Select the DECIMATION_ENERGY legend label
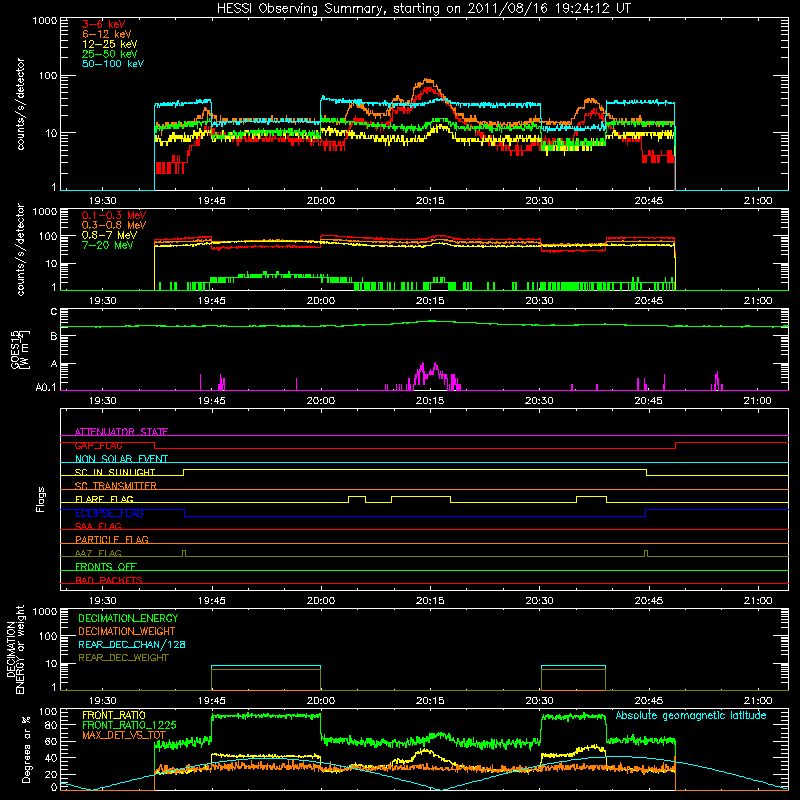Image resolution: width=800 pixels, height=800 pixels. click(128, 618)
